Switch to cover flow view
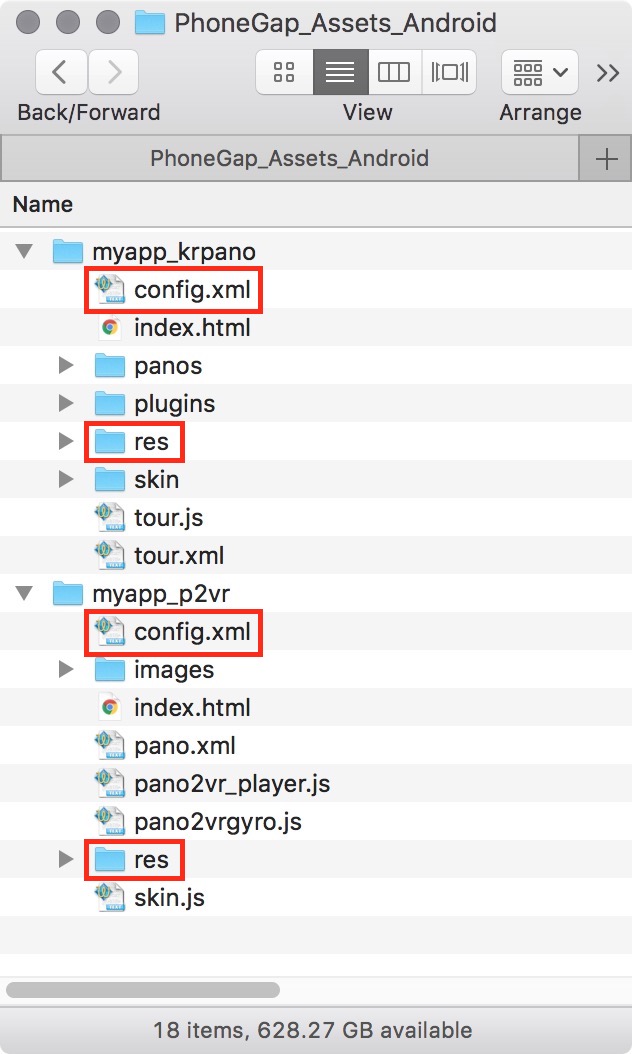Screen dimensions: 632x1054 pos(449,72)
